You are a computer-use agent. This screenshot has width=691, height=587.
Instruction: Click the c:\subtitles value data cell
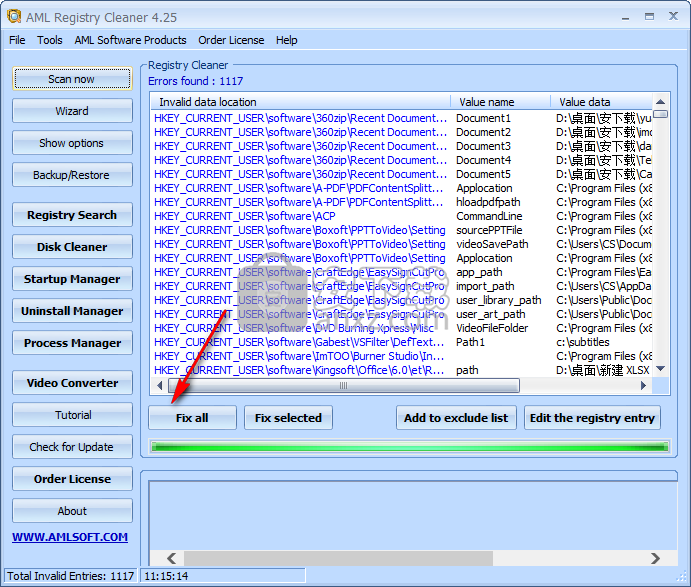(x=583, y=342)
